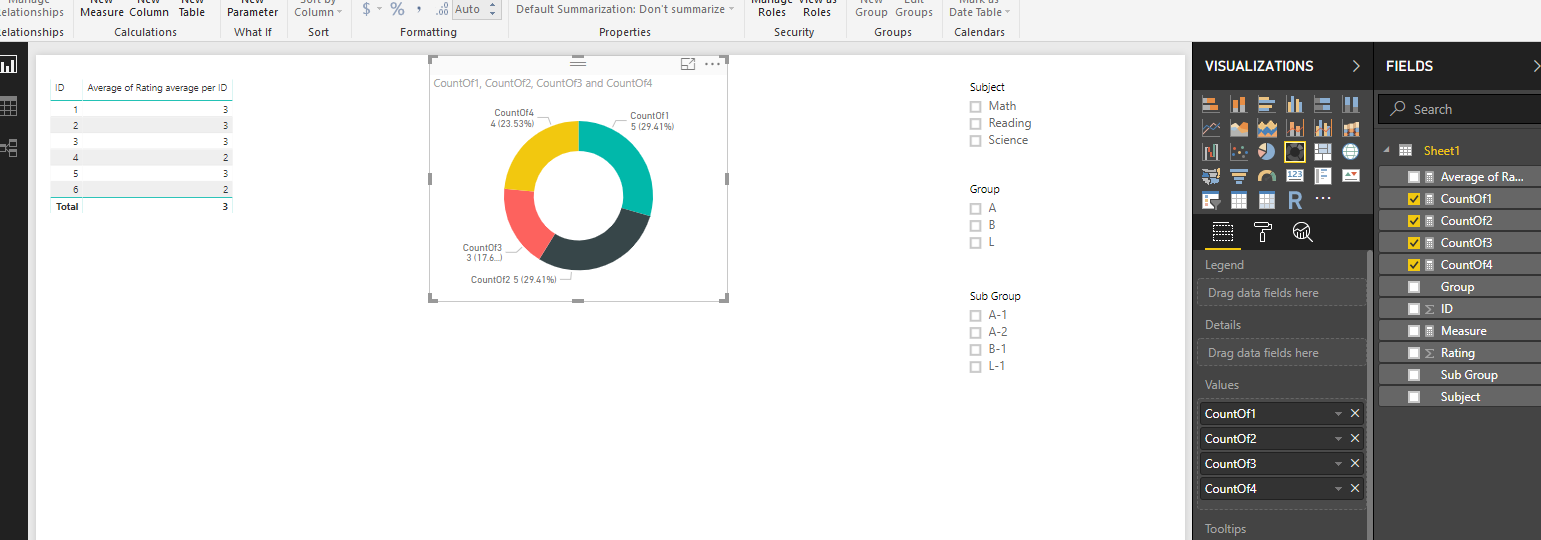Choose the Stacked column chart visual
Image resolution: width=1541 pixels, height=540 pixels.
point(1239,104)
